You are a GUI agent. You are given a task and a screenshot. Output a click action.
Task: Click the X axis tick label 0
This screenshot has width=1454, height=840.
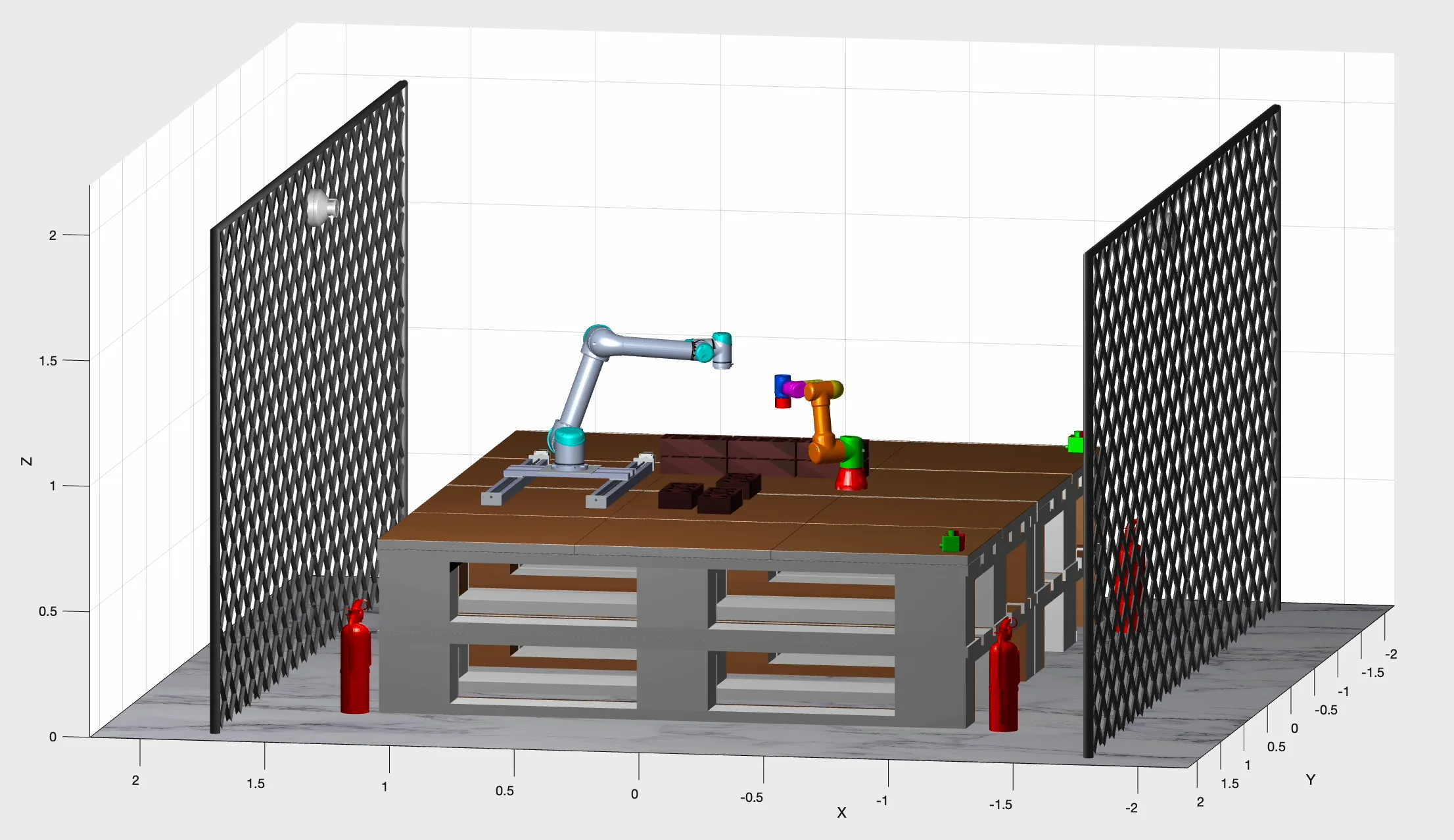[634, 794]
